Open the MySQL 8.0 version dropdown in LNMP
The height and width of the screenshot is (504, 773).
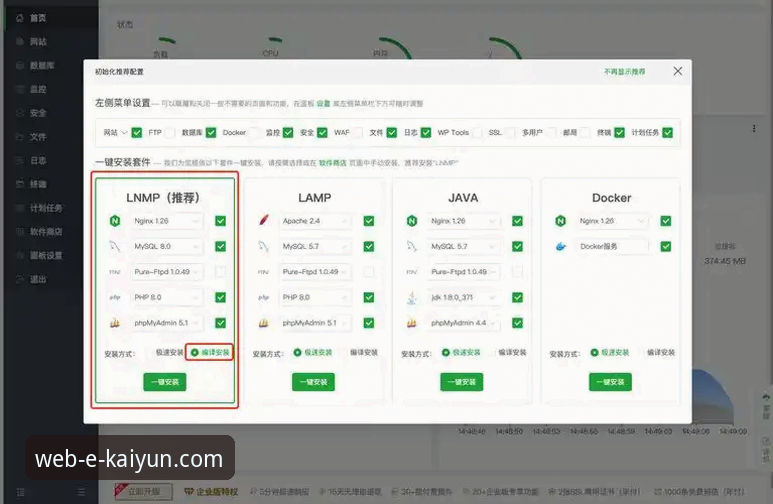click(167, 246)
